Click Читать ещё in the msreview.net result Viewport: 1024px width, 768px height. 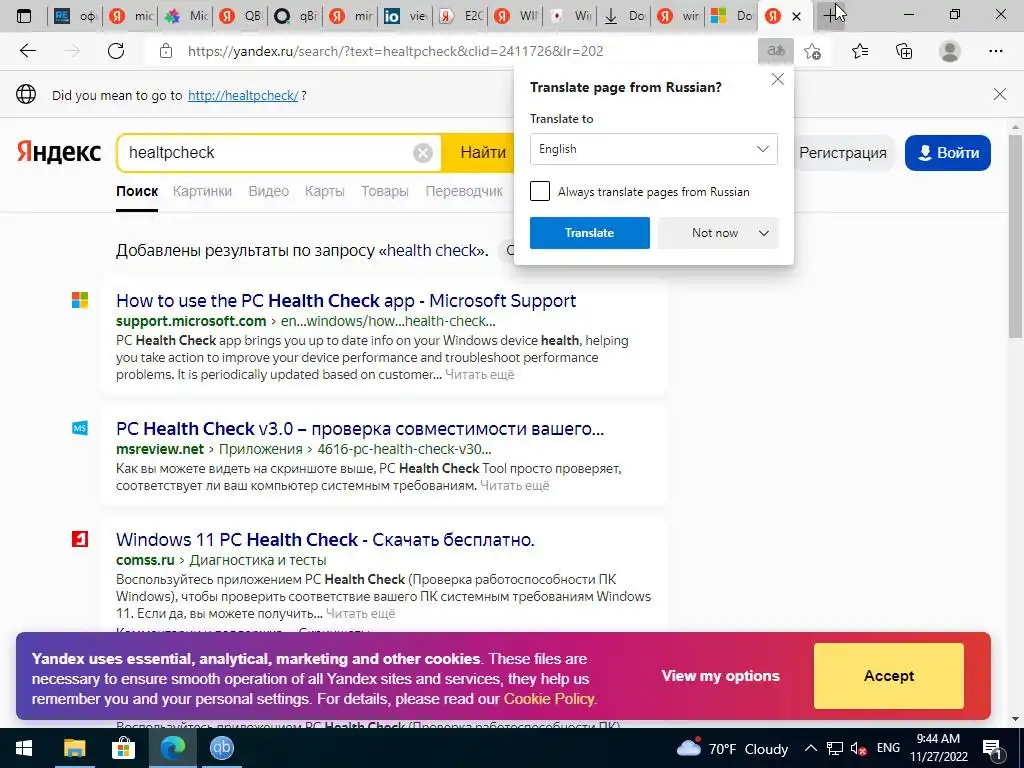click(x=515, y=486)
